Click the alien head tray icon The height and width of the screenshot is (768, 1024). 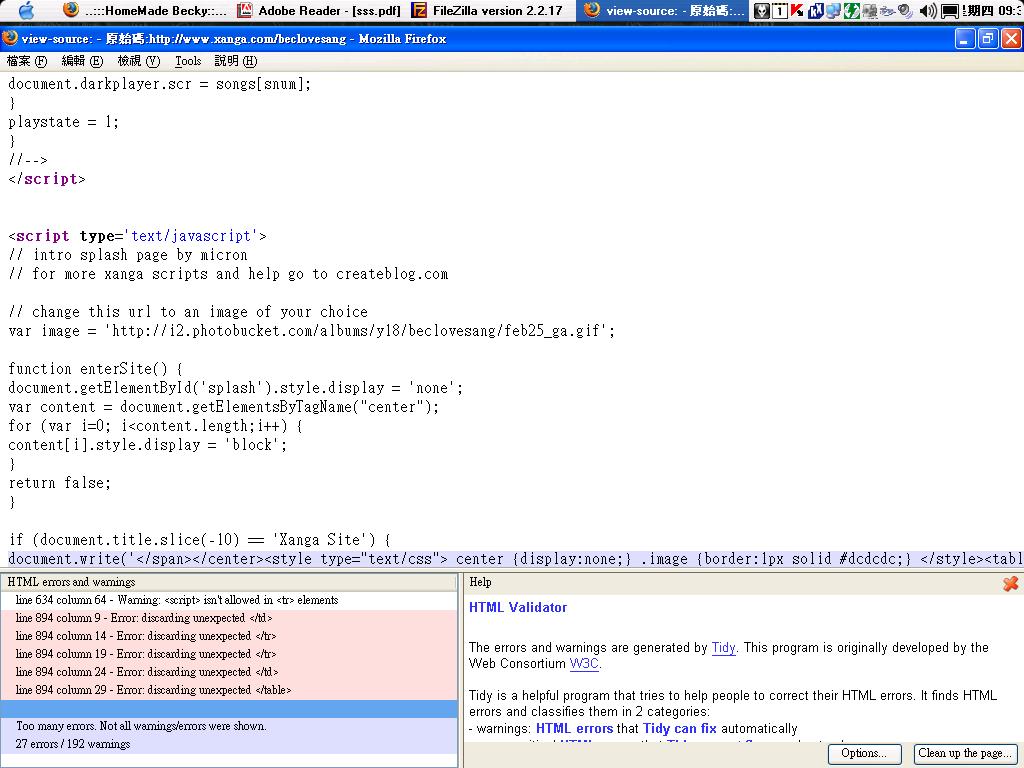tap(762, 11)
